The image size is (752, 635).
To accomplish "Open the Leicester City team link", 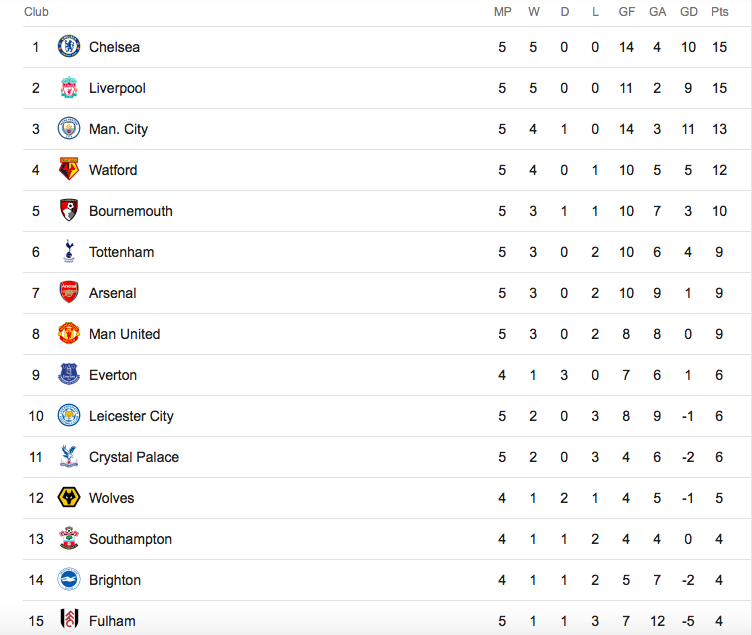I will 131,416.
